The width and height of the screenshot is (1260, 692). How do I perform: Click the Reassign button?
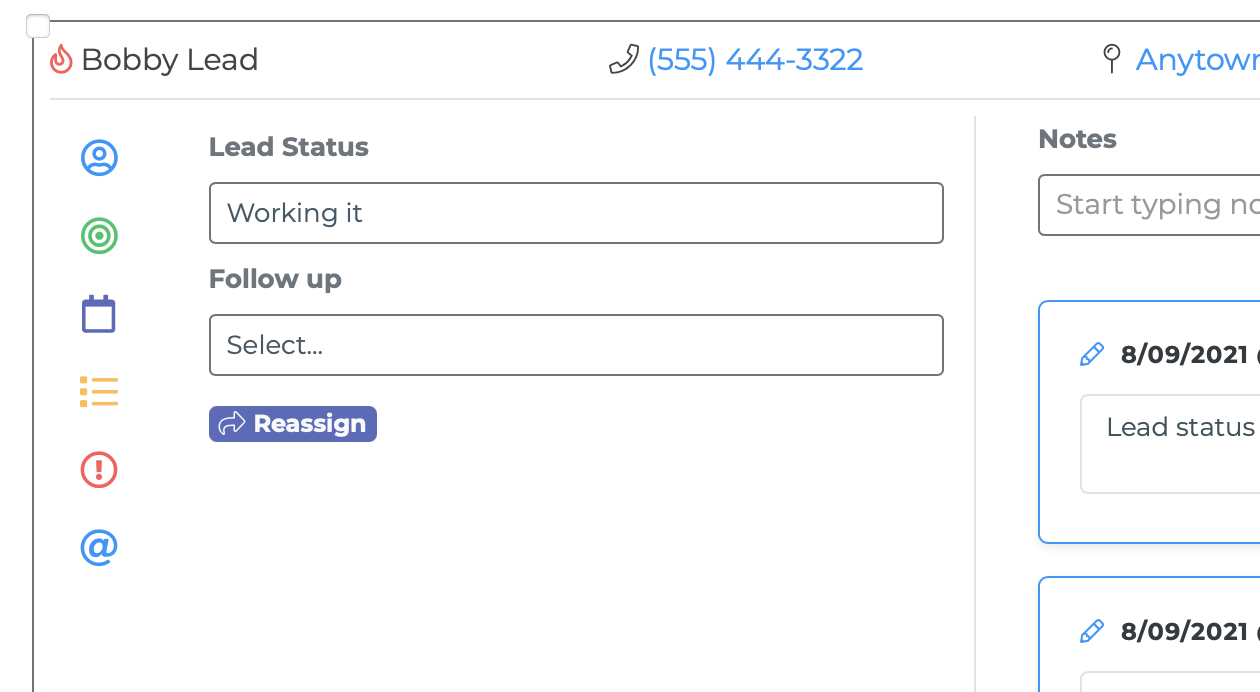(293, 424)
